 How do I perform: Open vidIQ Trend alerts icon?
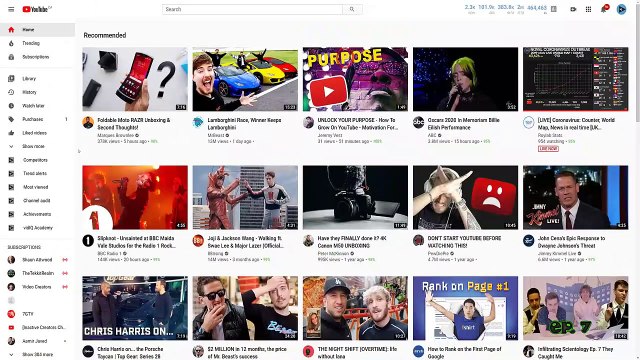click(x=11, y=173)
